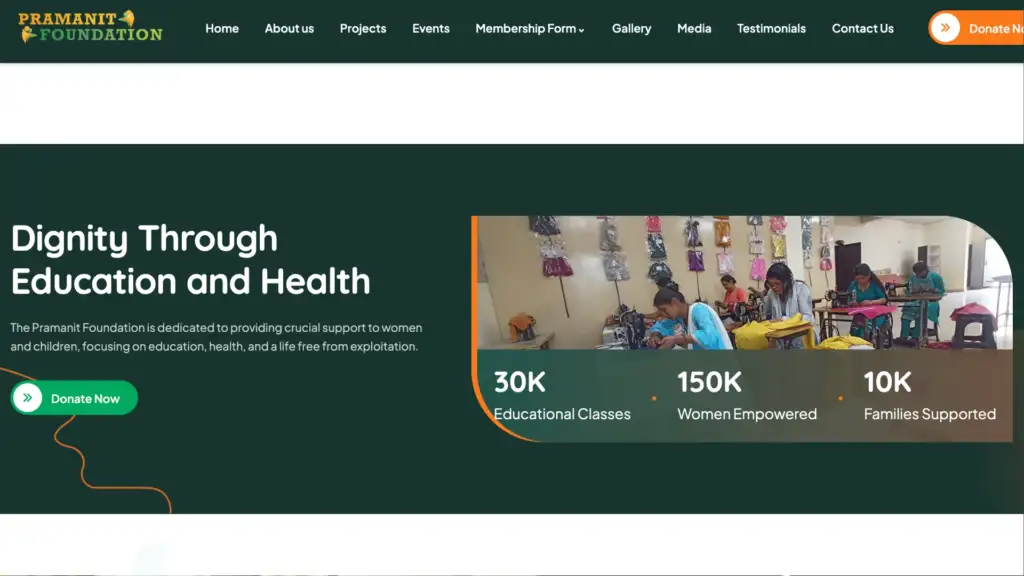Open the Media section

click(694, 28)
